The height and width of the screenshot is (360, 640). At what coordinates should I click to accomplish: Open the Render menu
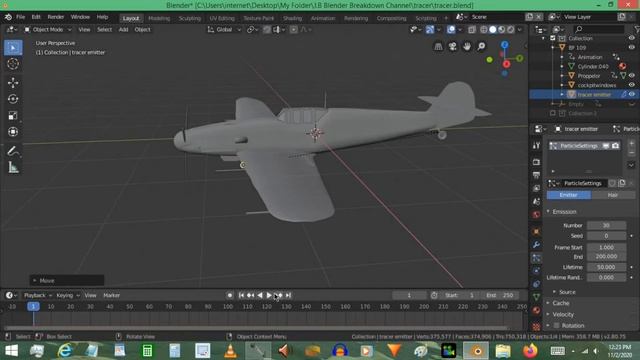[56, 17]
